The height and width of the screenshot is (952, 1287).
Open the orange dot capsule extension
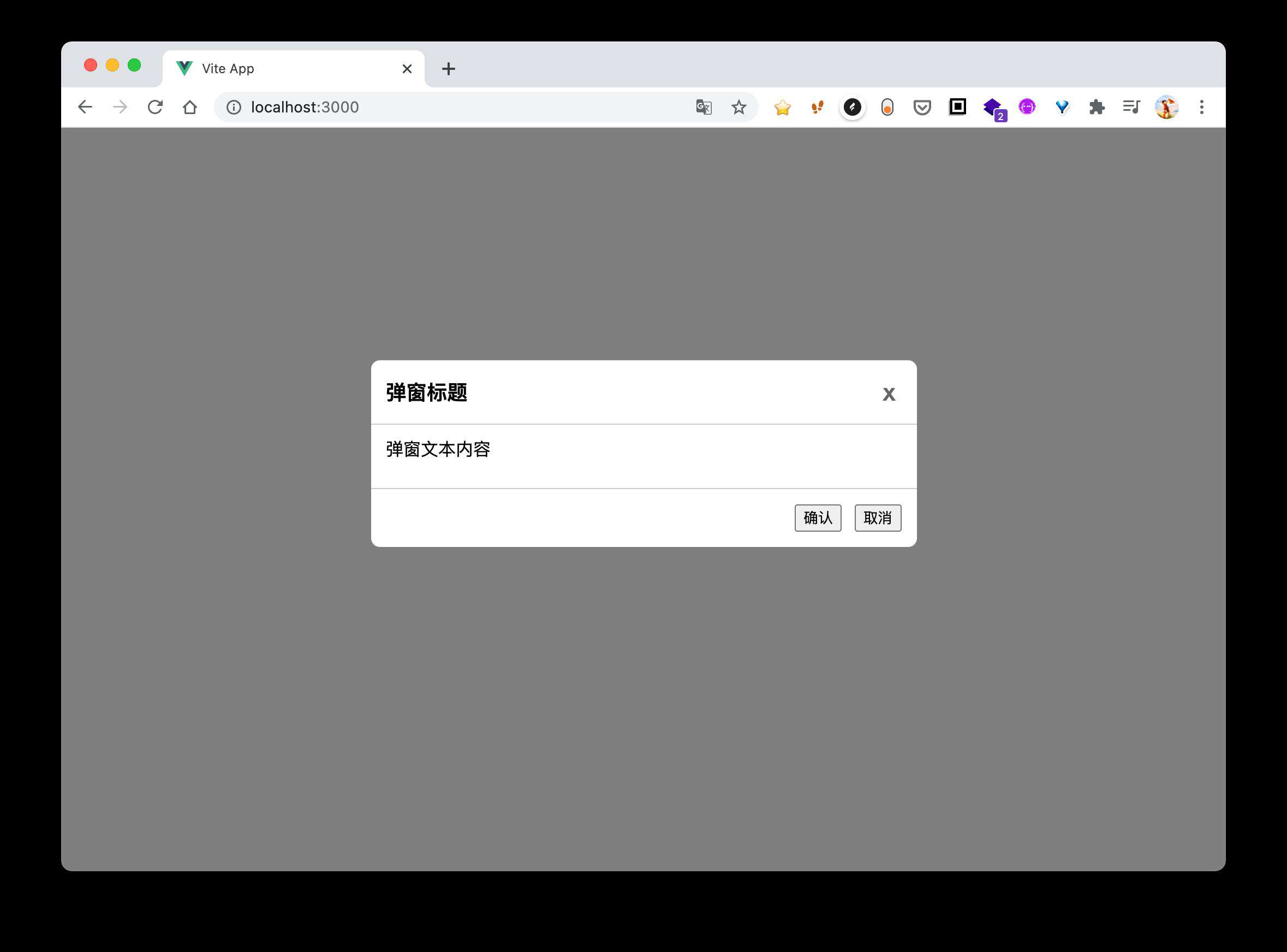click(x=887, y=107)
